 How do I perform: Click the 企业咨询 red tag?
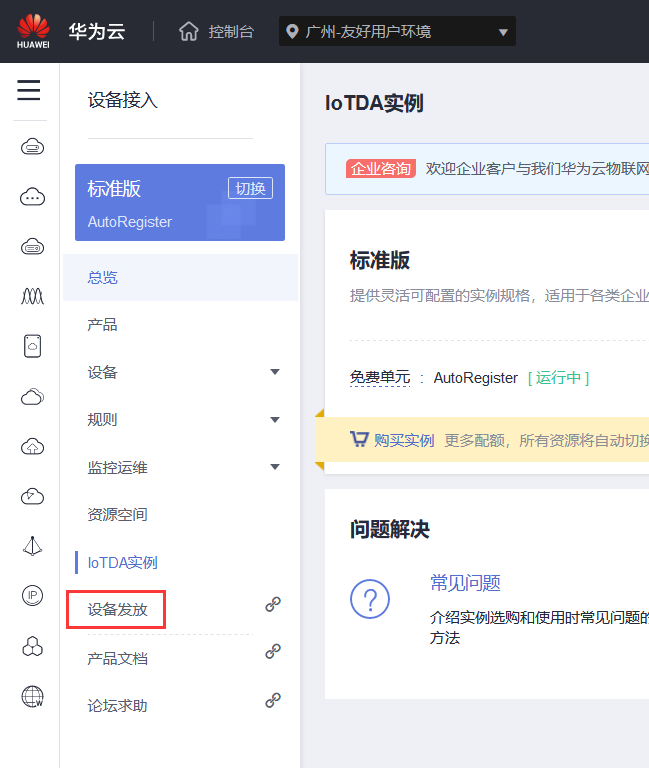click(381, 168)
